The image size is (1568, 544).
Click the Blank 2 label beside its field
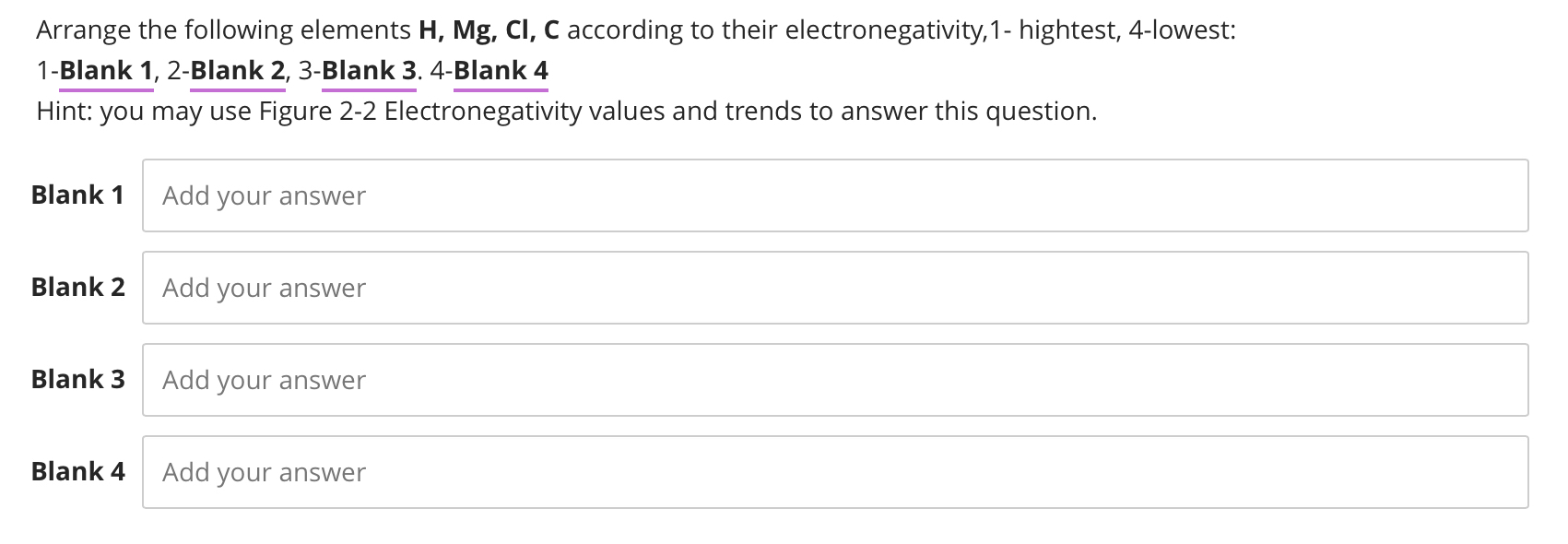pyautogui.click(x=77, y=287)
